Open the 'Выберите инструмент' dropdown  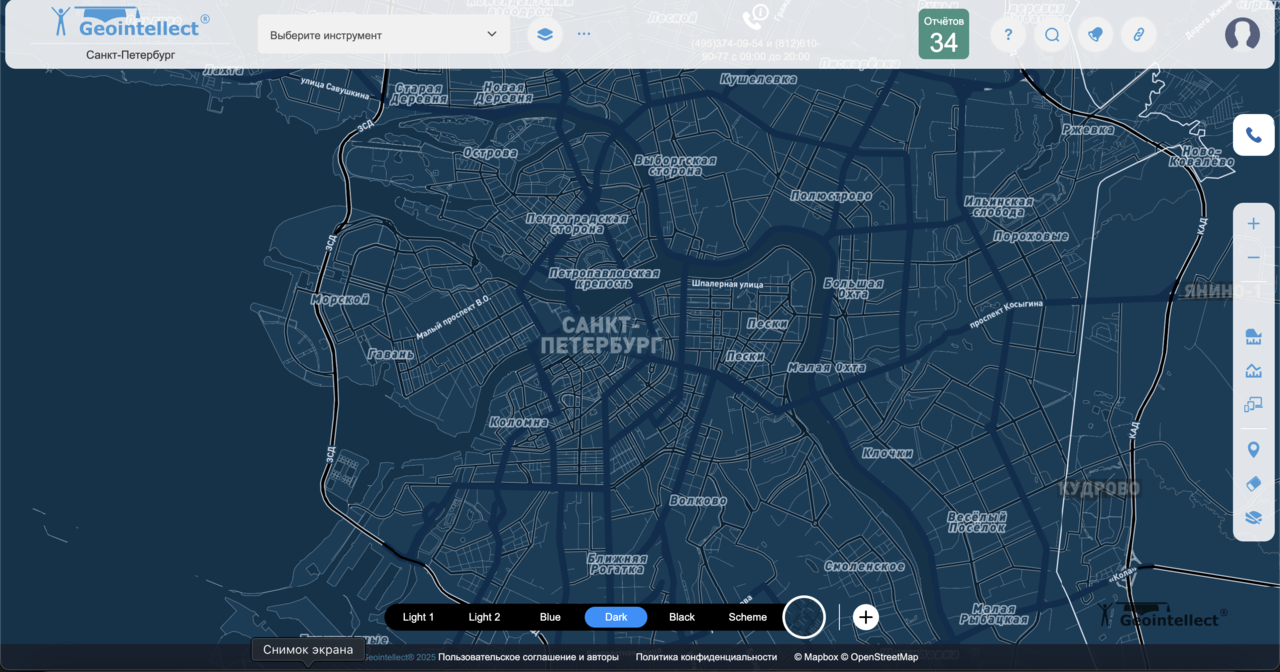point(384,35)
